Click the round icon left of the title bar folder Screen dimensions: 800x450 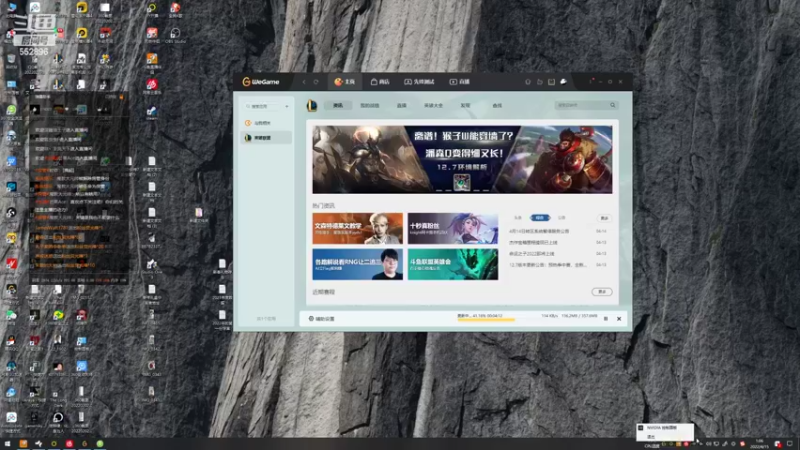528,82
